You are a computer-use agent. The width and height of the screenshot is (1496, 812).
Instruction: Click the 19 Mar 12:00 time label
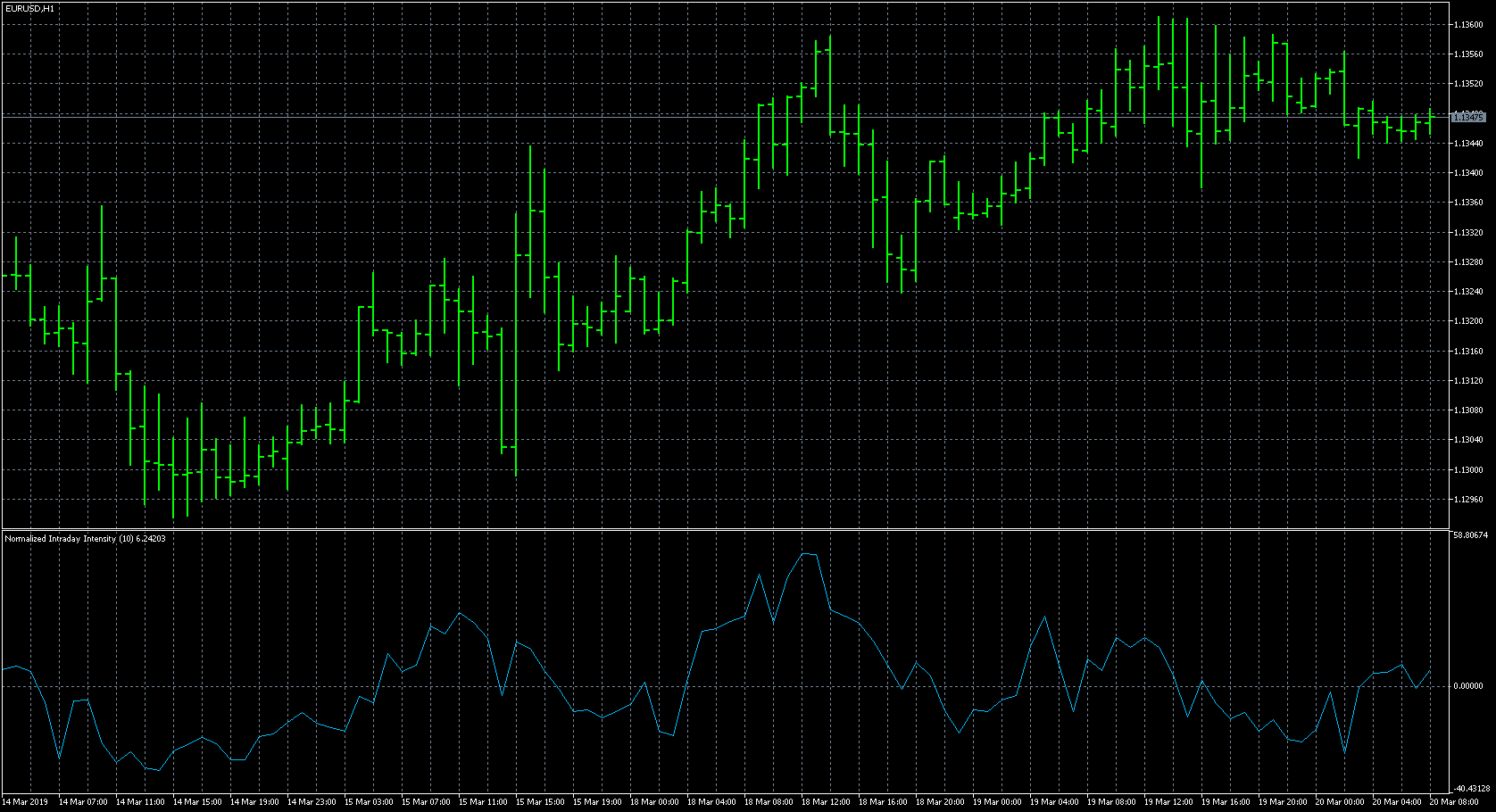click(1168, 802)
